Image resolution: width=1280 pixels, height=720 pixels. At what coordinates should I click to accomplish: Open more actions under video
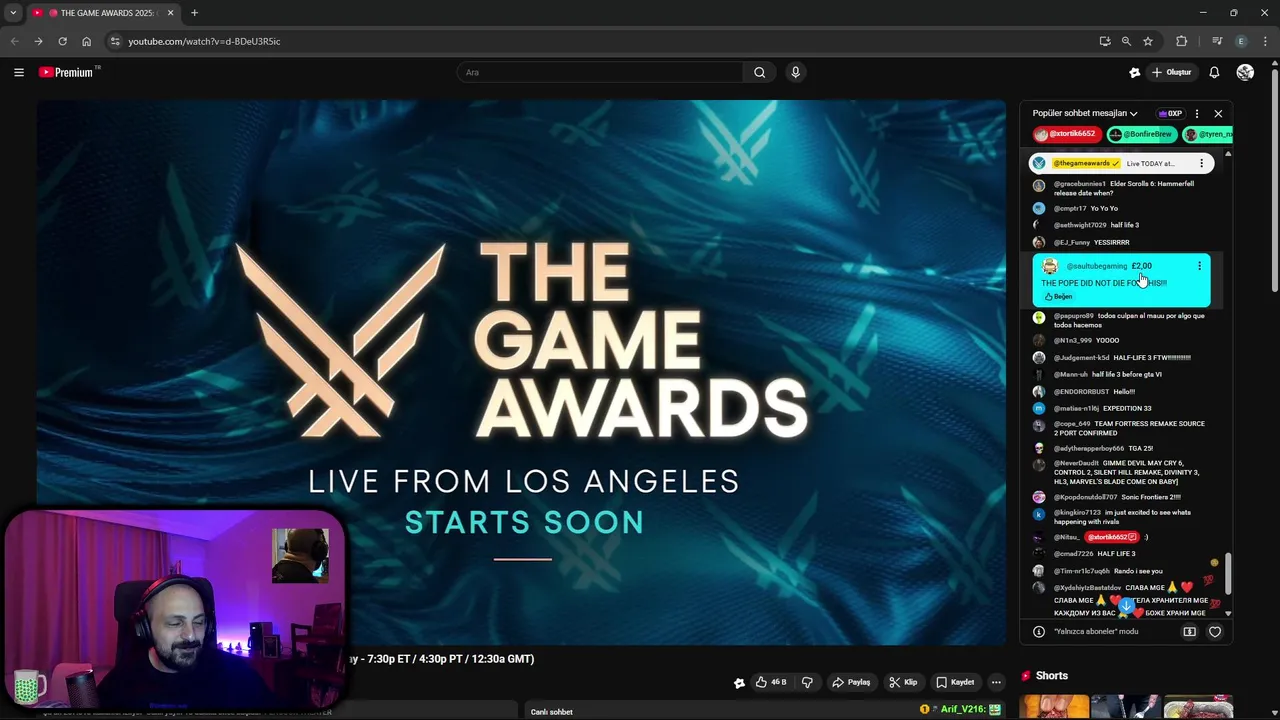click(996, 682)
